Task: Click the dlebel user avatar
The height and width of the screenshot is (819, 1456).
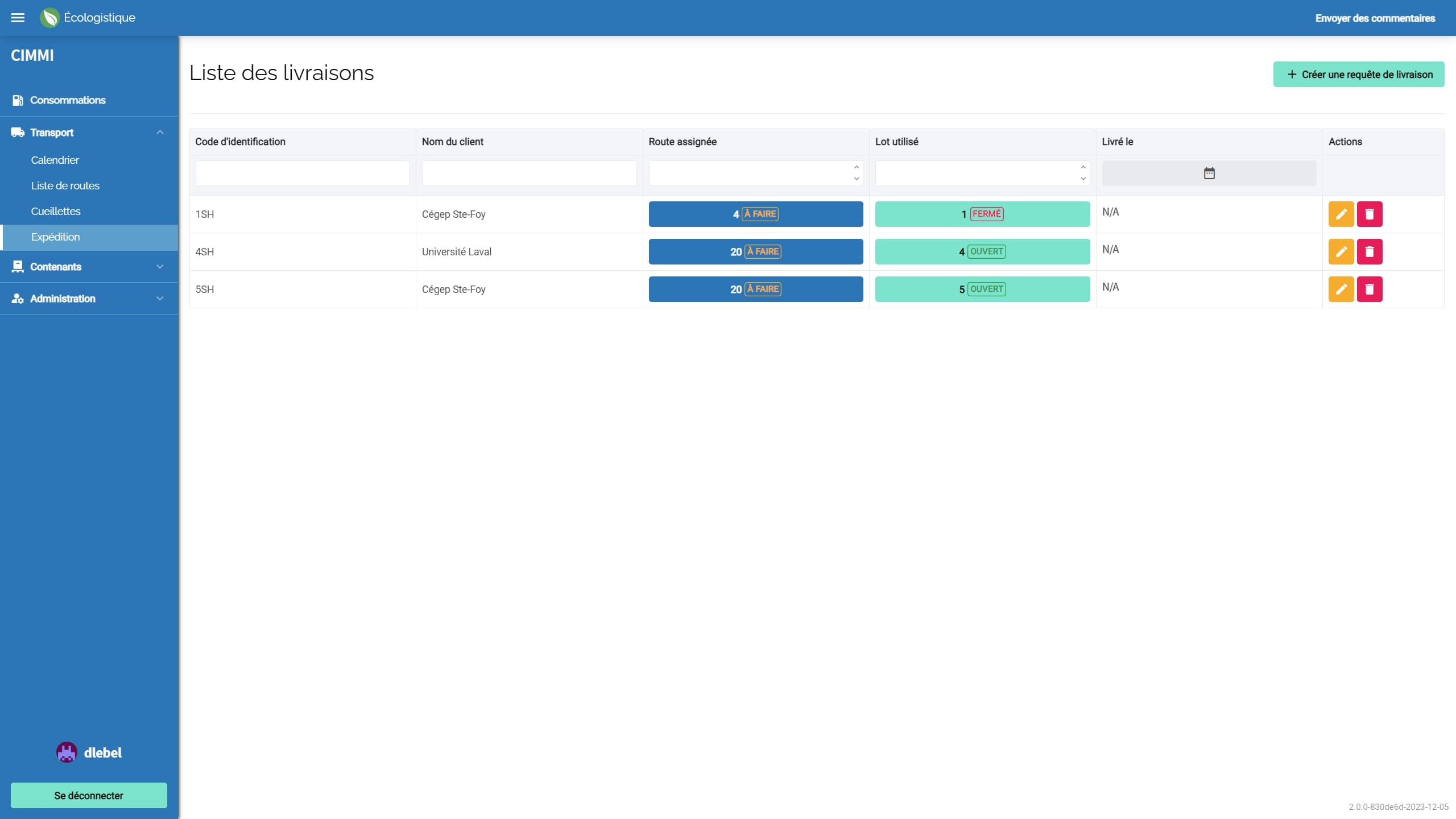Action: (x=67, y=752)
